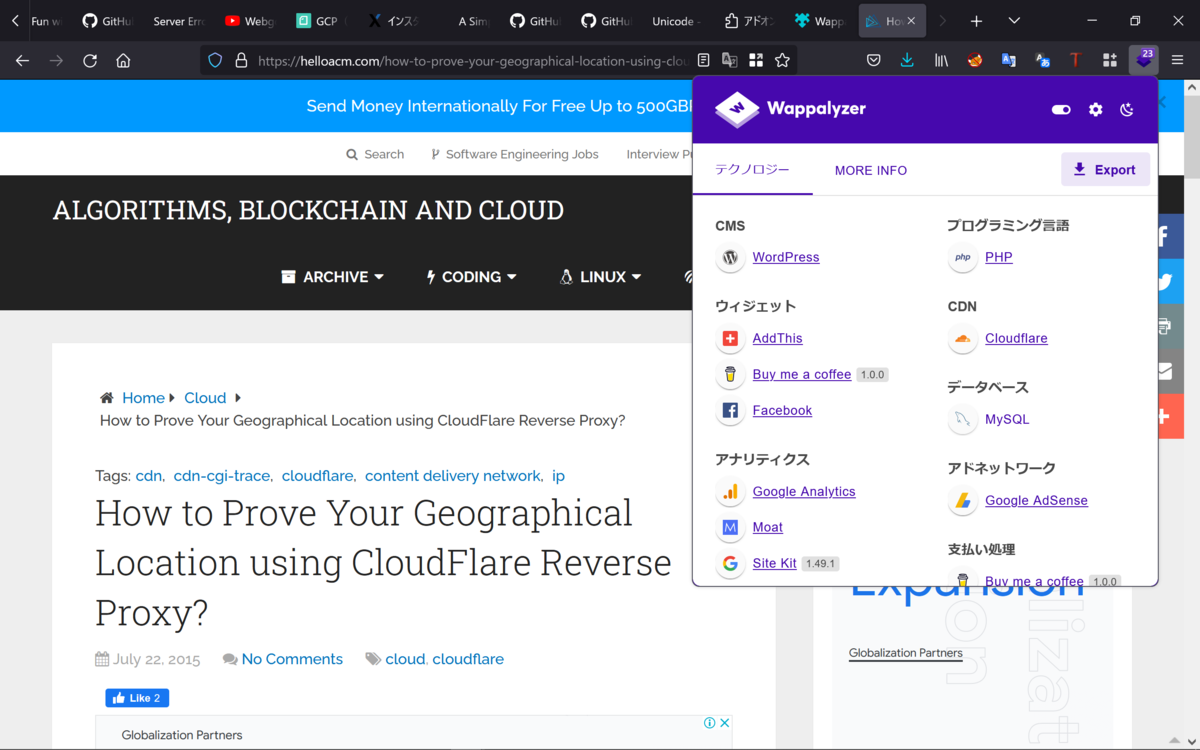The height and width of the screenshot is (750, 1200).
Task: Reload the current page
Action: pos(90,60)
